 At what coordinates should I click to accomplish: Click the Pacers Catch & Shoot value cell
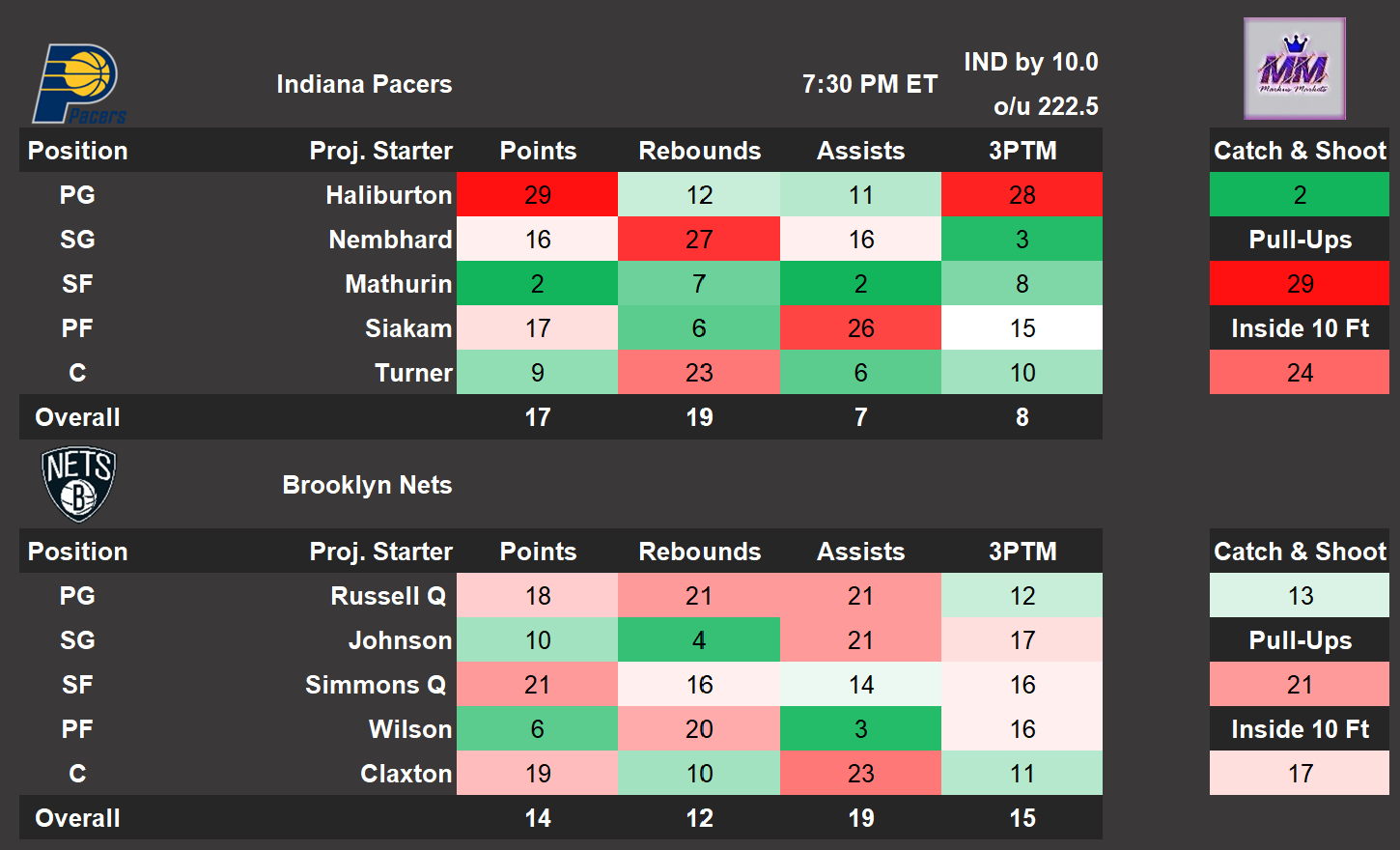click(1300, 195)
